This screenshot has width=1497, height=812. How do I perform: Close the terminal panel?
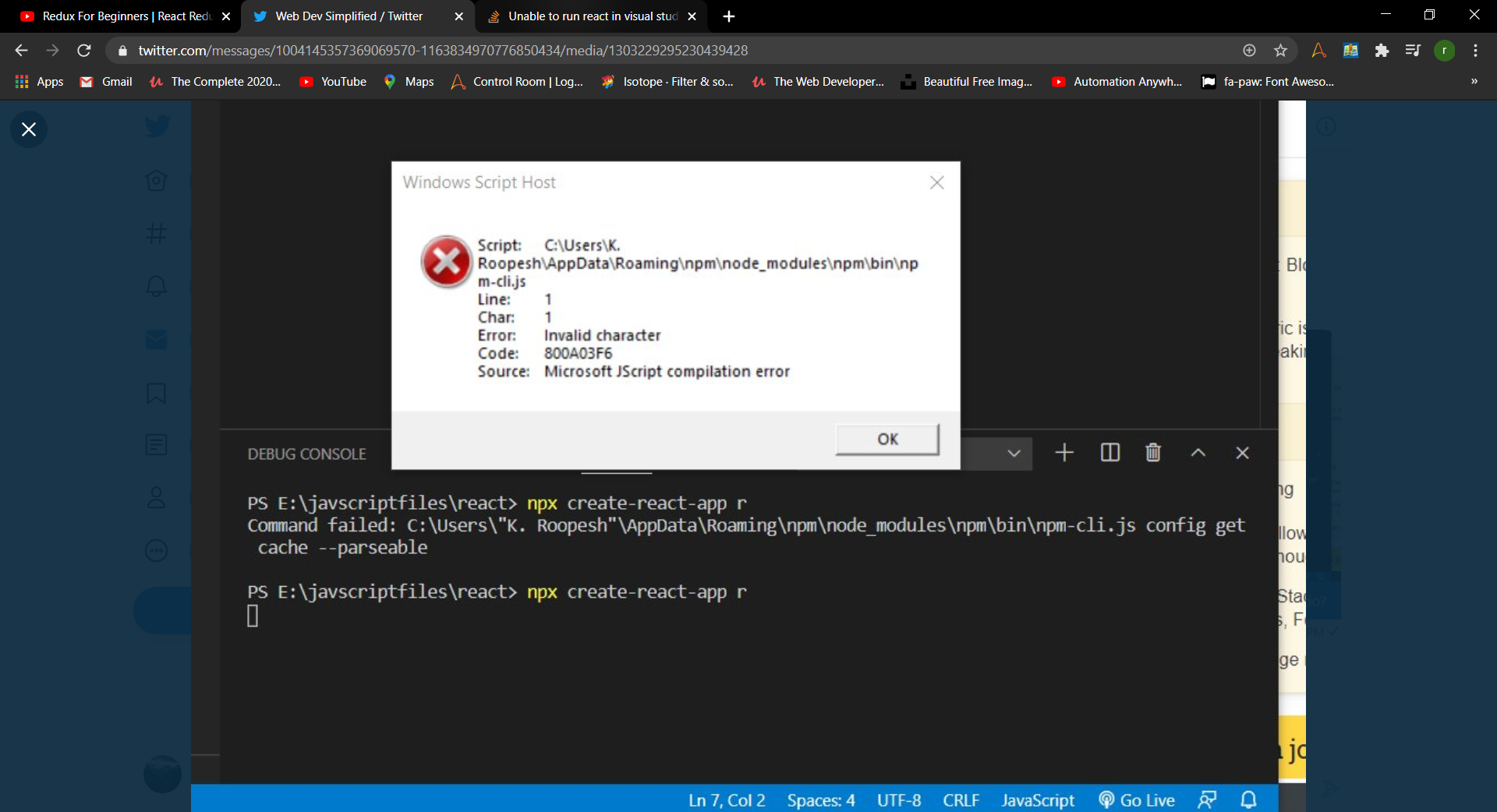1243,453
